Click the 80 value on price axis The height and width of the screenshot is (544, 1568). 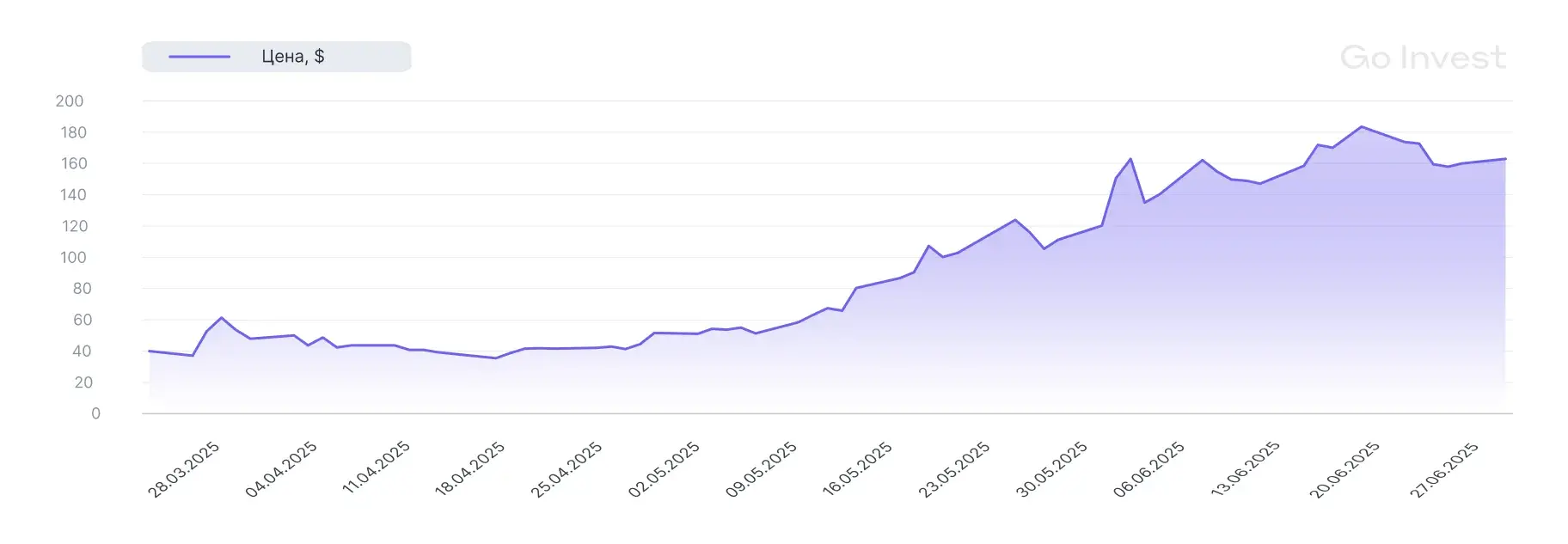tap(83, 289)
